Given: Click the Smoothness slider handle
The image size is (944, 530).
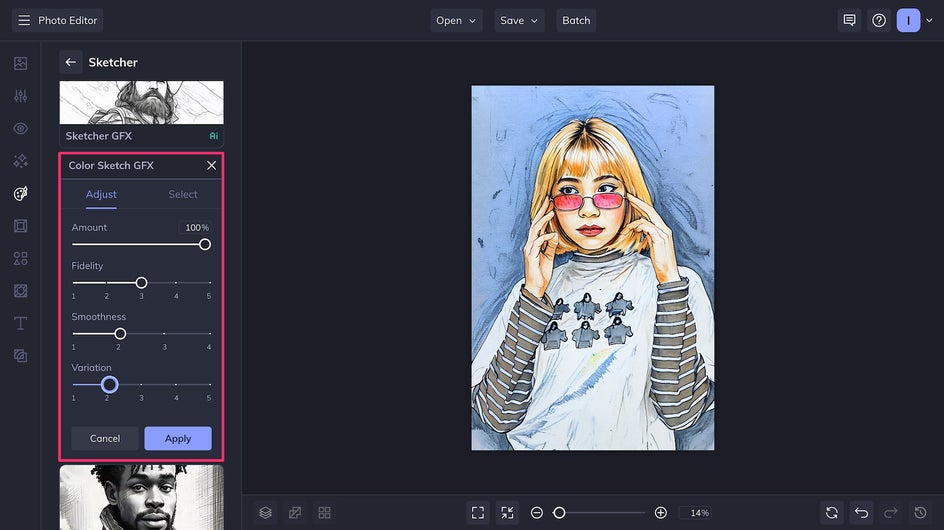Looking at the screenshot, I should [120, 334].
